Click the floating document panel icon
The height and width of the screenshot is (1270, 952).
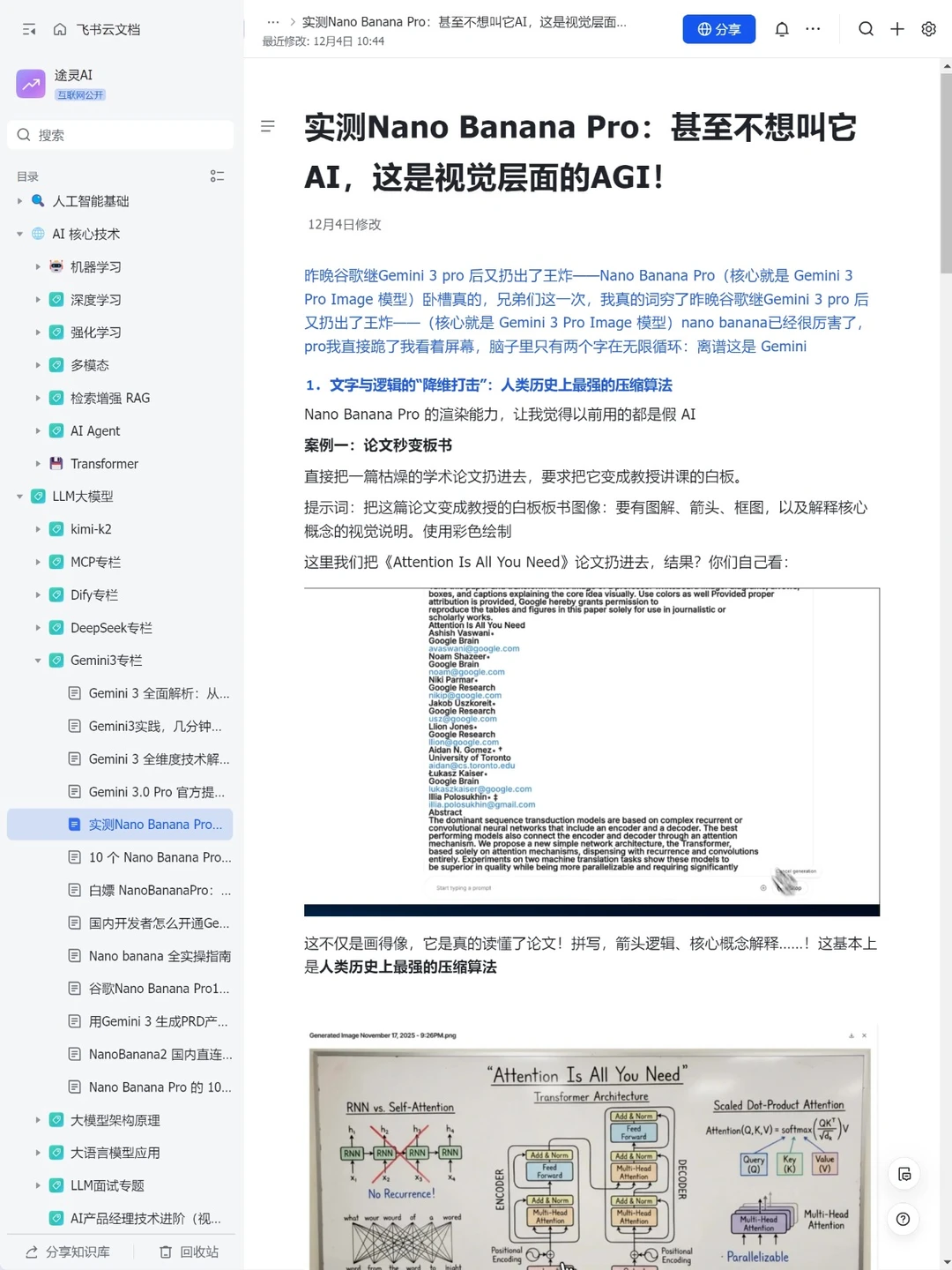(904, 1174)
